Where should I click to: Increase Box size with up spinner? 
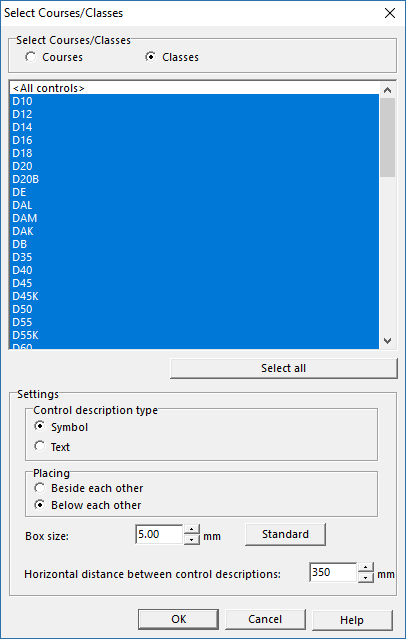(x=192, y=529)
